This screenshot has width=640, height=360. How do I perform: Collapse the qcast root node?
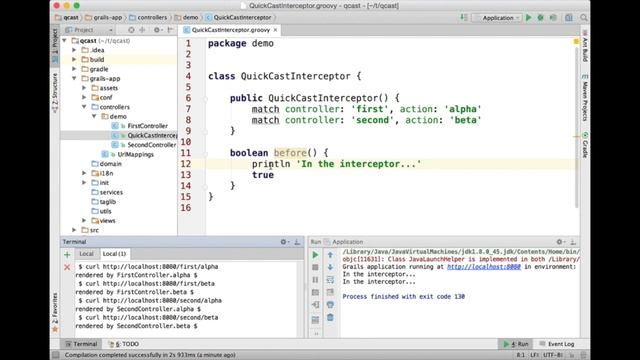64,40
